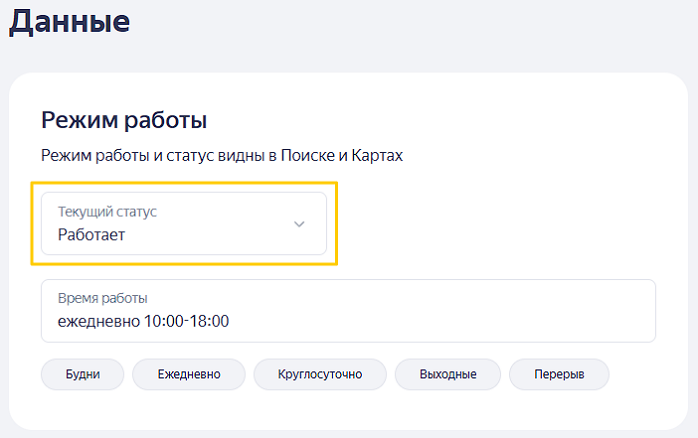Click the text ежедневно 10:00-18:00
This screenshot has height=438, width=698.
(x=144, y=321)
